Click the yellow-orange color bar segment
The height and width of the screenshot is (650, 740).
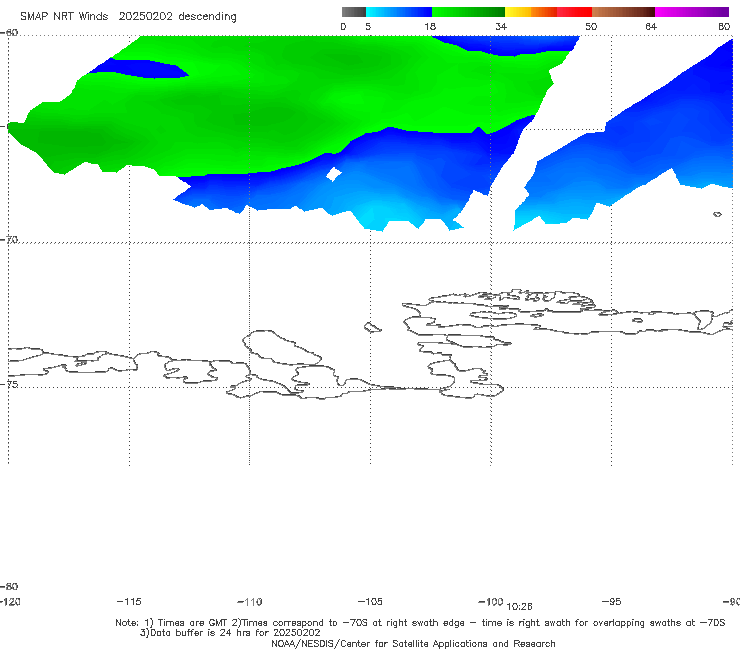coord(531,12)
